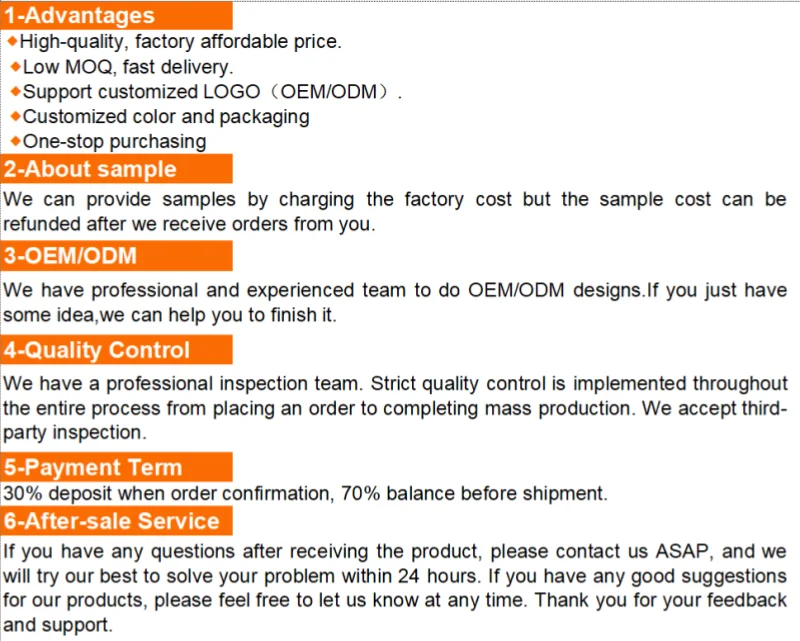The height and width of the screenshot is (641, 800).
Task: Click the diamond bullet before One-stop purchasing
Action: (x=15, y=141)
